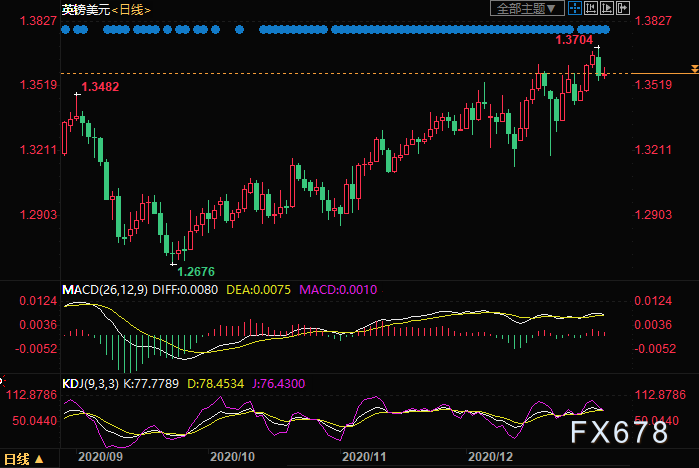The image size is (699, 468).
Task: Click the orange double-arrow price marker
Action: (x=694, y=68)
